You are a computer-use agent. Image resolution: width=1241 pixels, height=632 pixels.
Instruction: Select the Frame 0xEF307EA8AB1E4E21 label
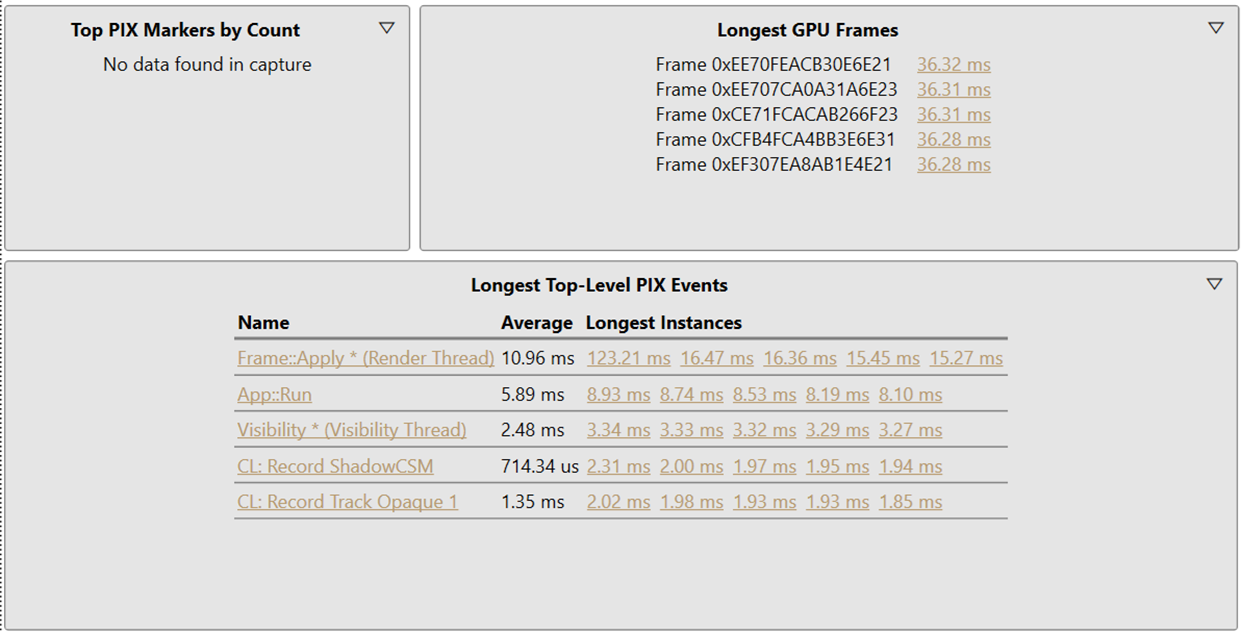click(x=775, y=165)
